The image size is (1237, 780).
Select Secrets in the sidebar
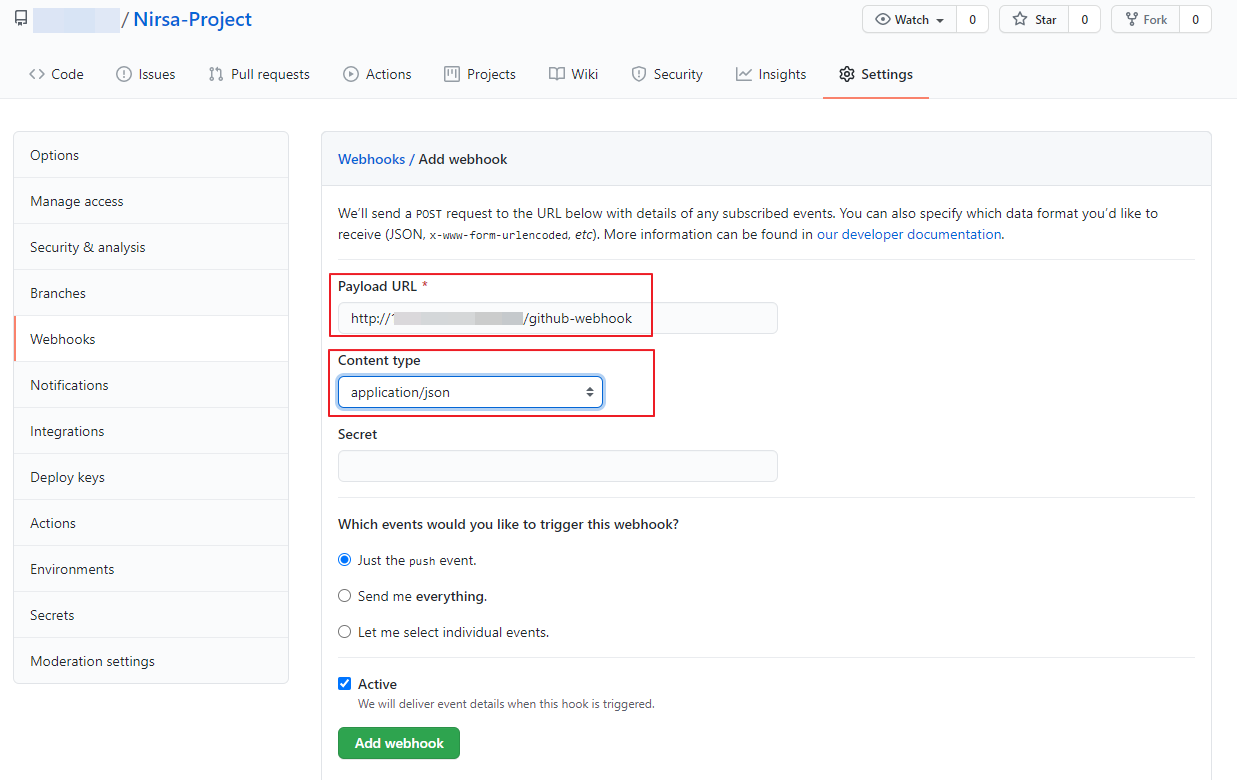pos(151,615)
